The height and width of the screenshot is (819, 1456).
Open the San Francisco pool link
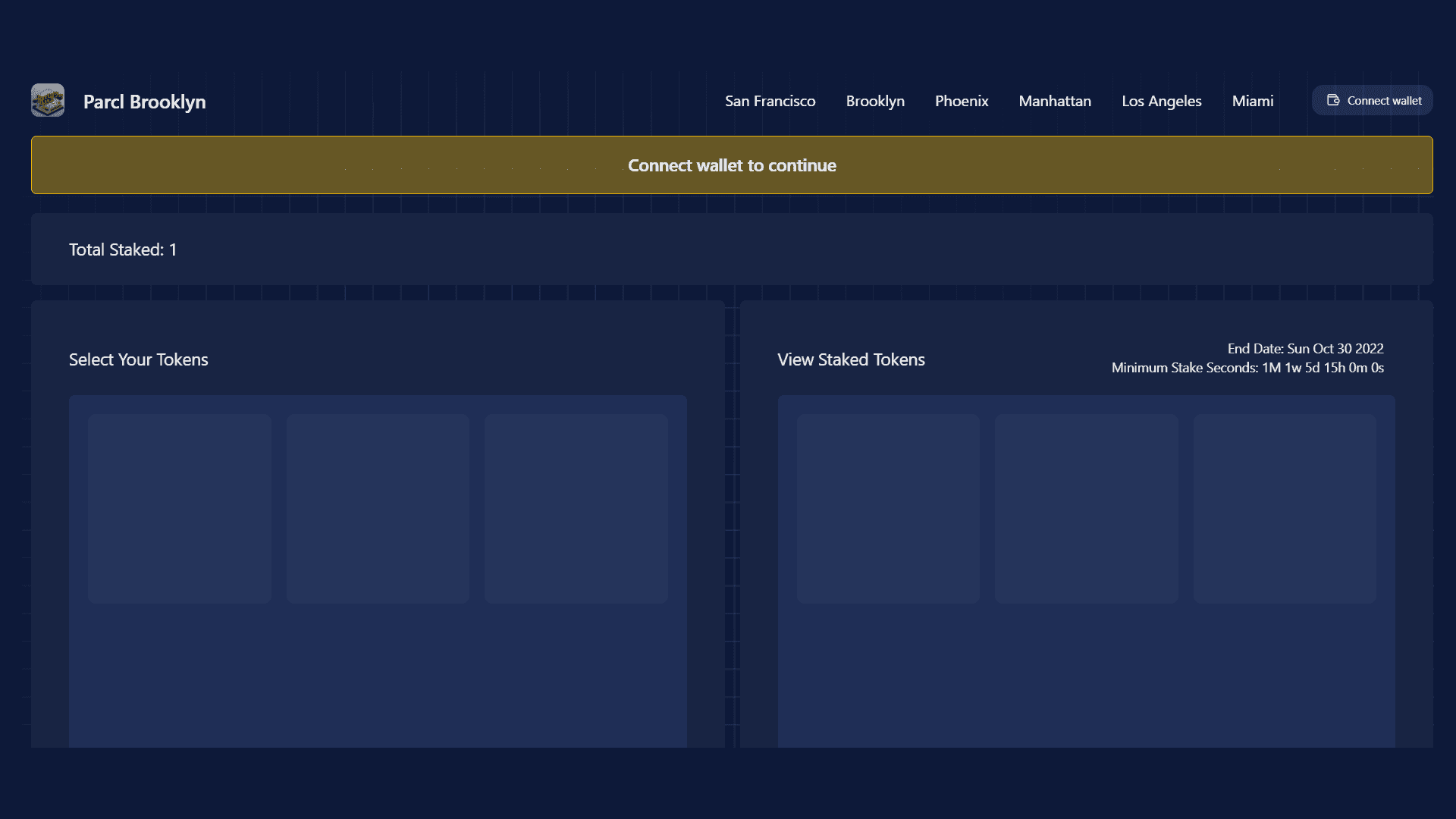(x=770, y=101)
